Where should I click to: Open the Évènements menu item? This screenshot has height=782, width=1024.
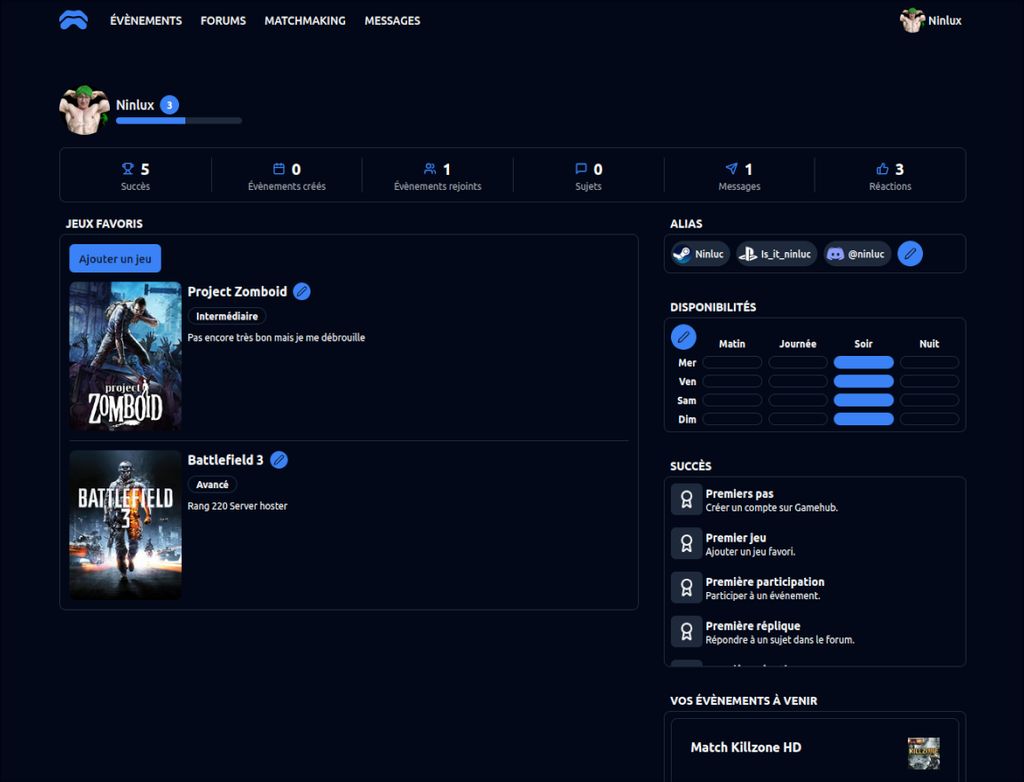click(146, 20)
